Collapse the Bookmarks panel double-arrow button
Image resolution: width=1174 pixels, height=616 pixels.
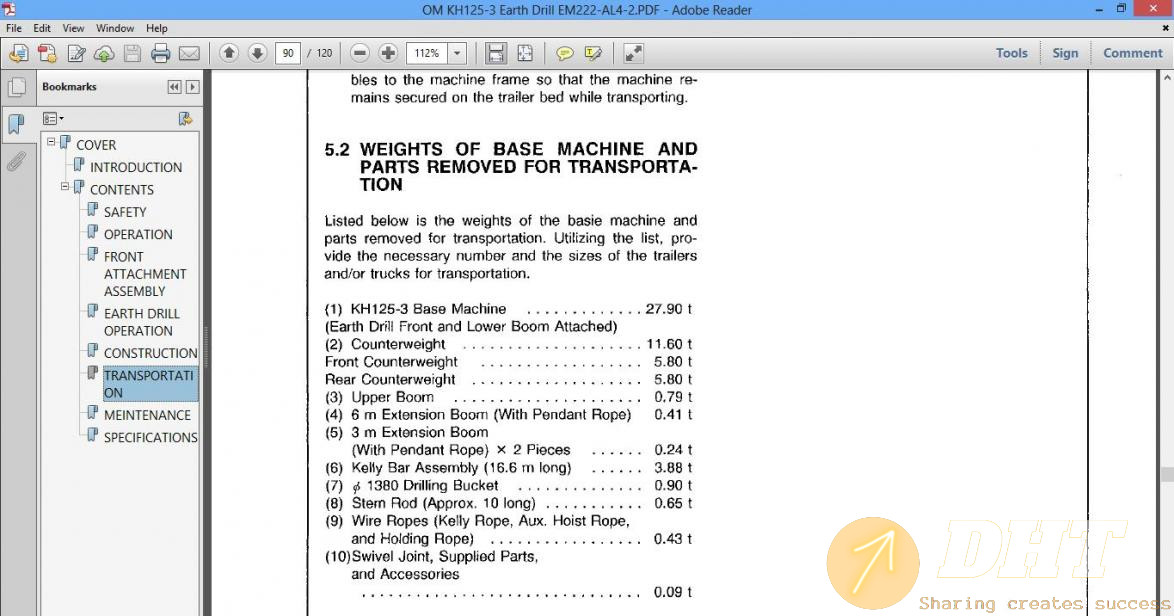tap(174, 87)
